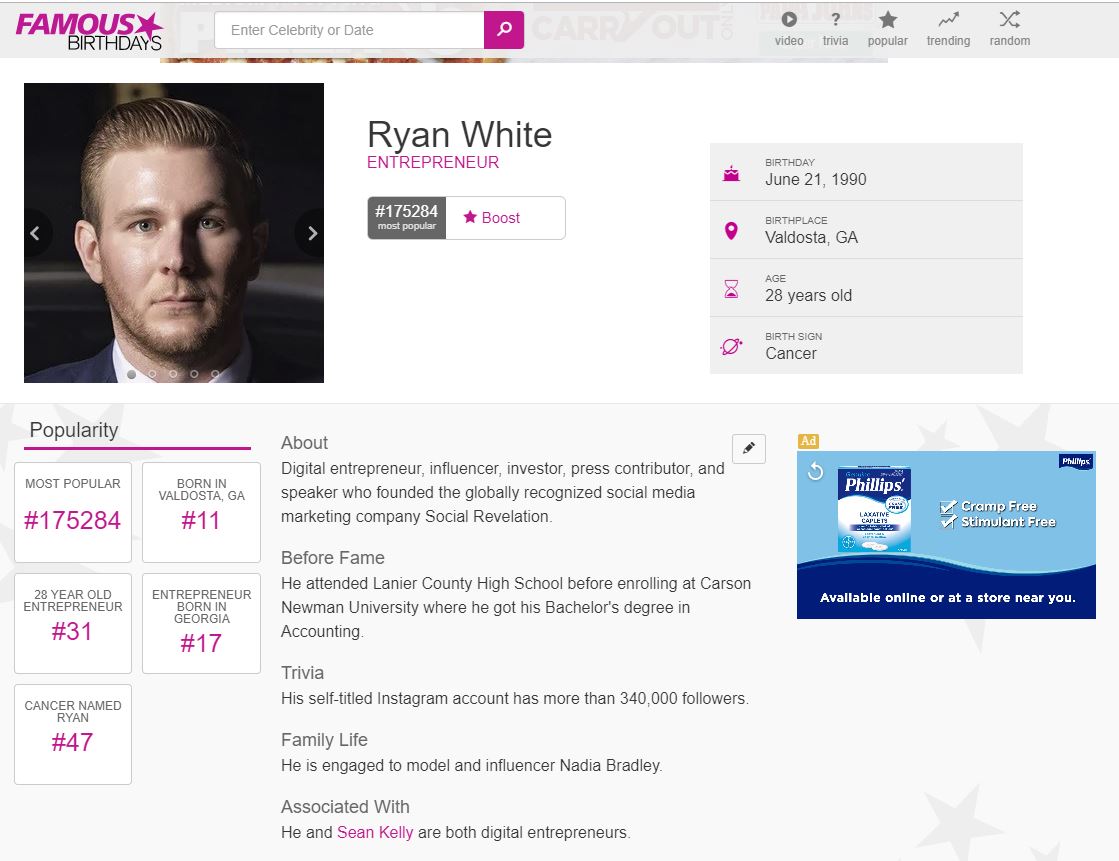Click the ENTREPRENEUR profession link

tap(432, 162)
